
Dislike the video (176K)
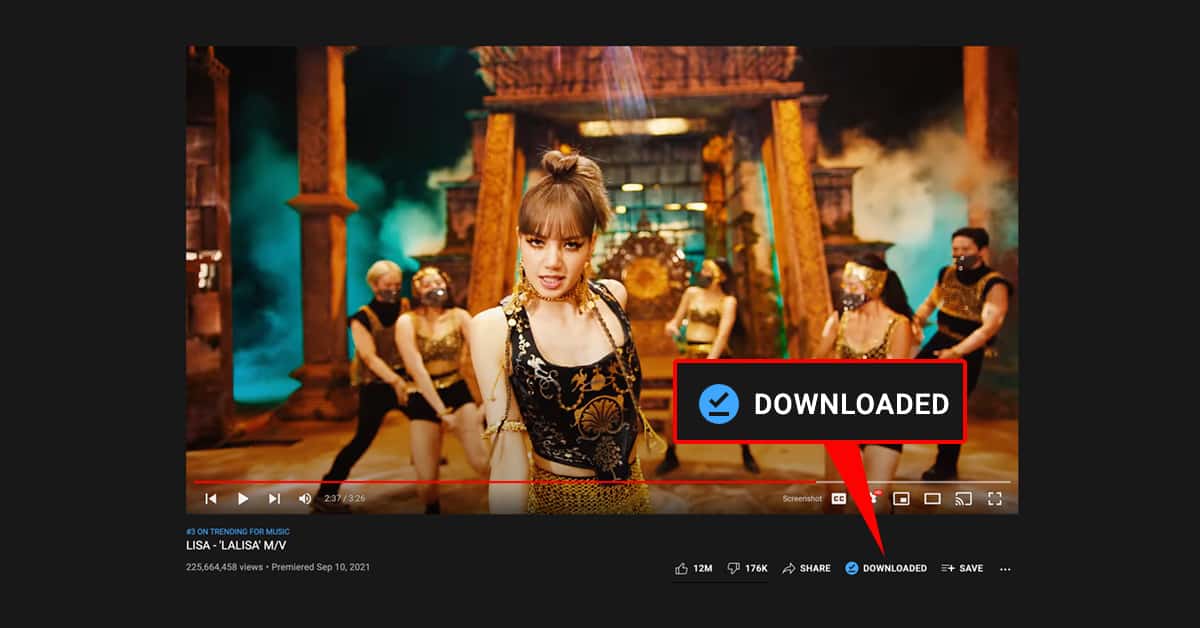pos(747,568)
